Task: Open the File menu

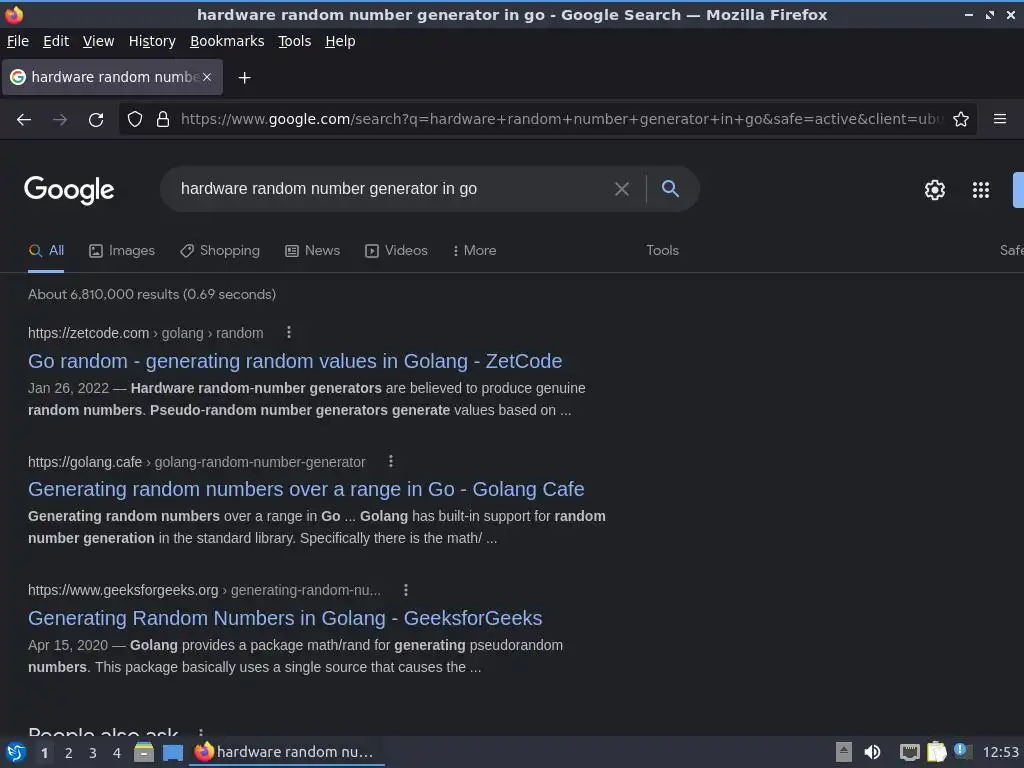Action: tap(18, 41)
